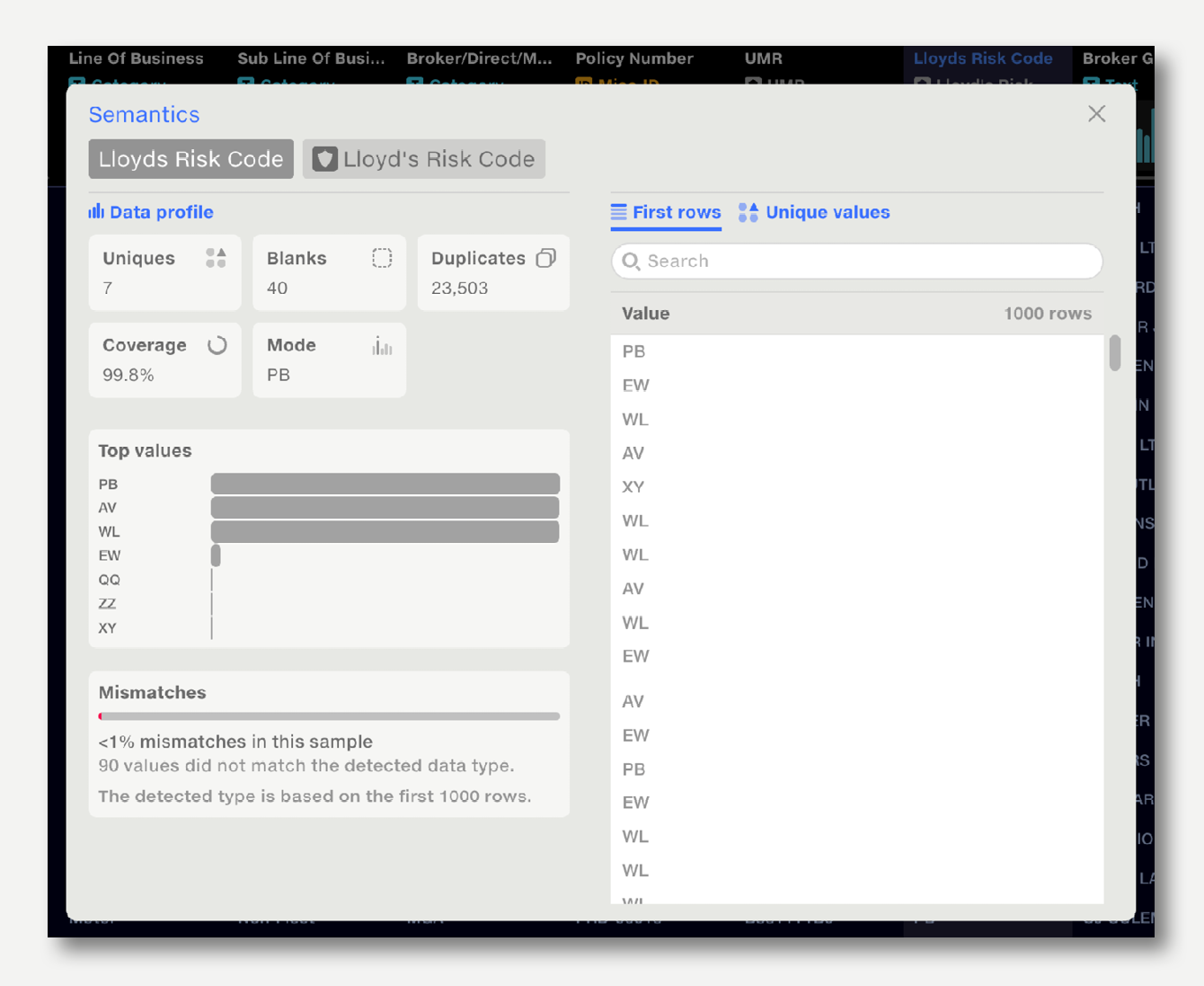Click the "based on the first 1000 rows" note
Image resolution: width=1204 pixels, height=986 pixels.
(314, 796)
